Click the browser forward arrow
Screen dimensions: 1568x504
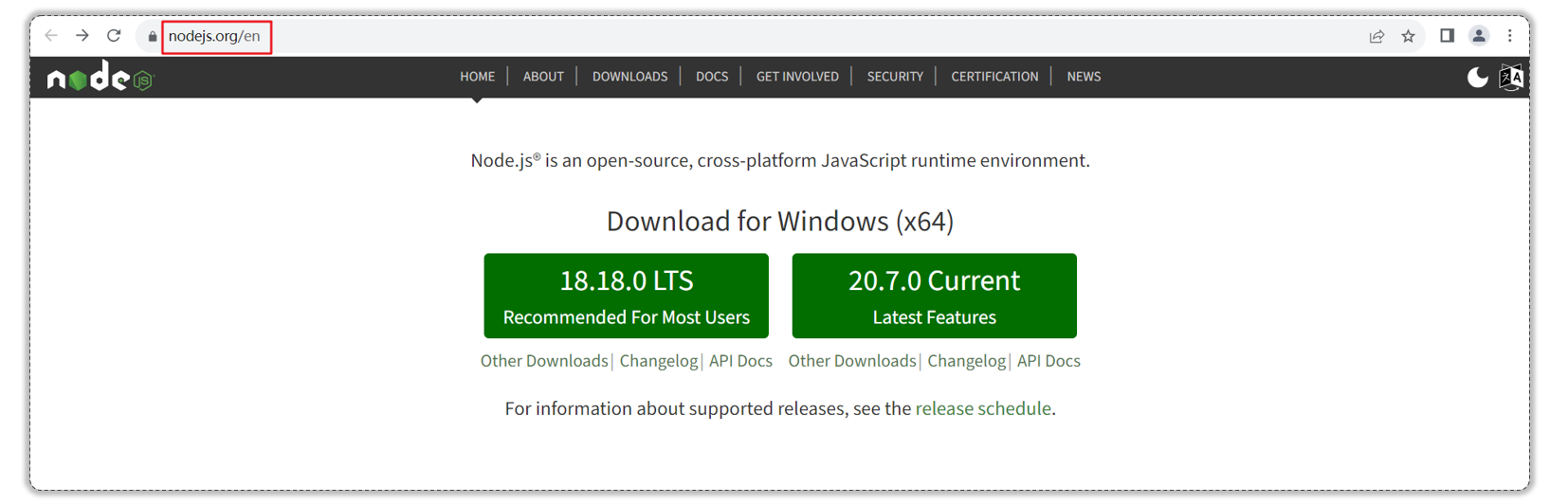[x=82, y=36]
